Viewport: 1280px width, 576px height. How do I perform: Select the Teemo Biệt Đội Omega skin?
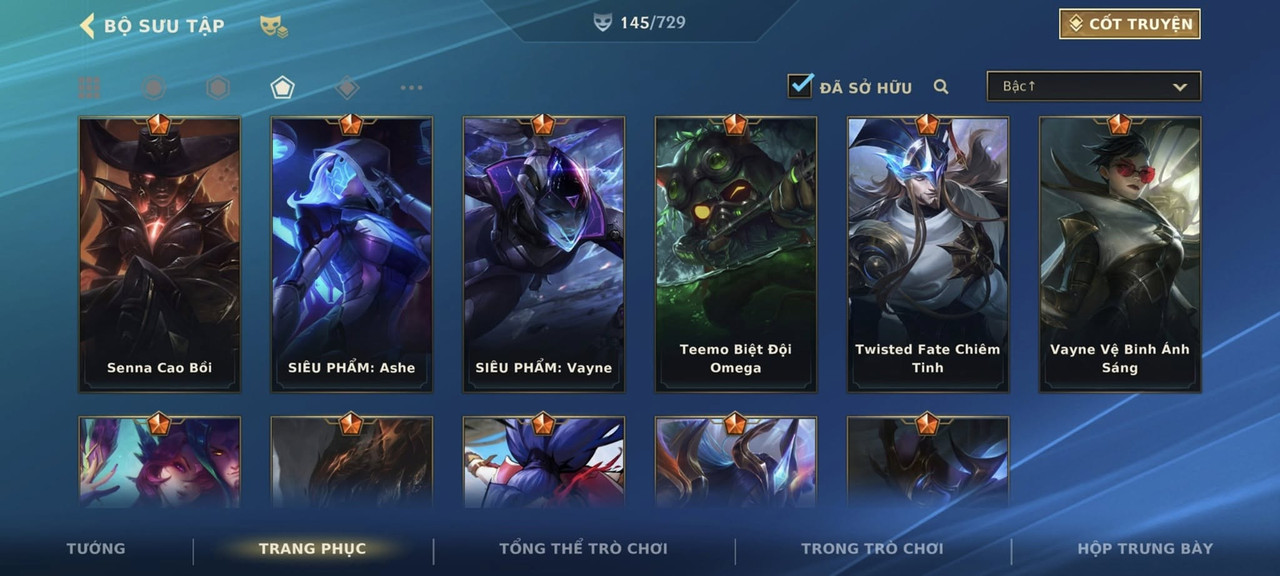point(736,254)
